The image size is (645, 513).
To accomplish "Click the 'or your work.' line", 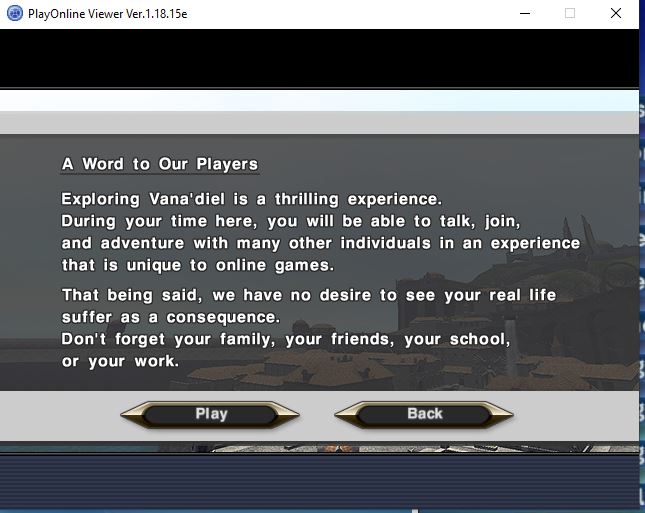I will [x=120, y=361].
